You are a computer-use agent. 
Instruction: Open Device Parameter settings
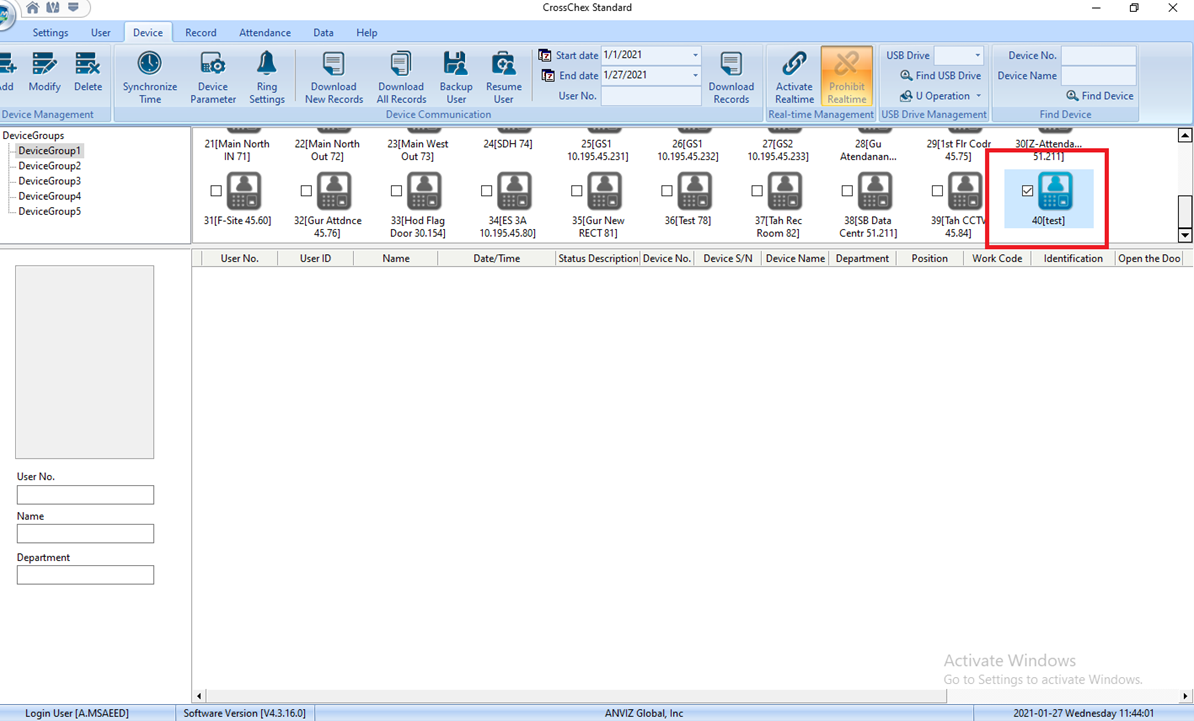(212, 78)
